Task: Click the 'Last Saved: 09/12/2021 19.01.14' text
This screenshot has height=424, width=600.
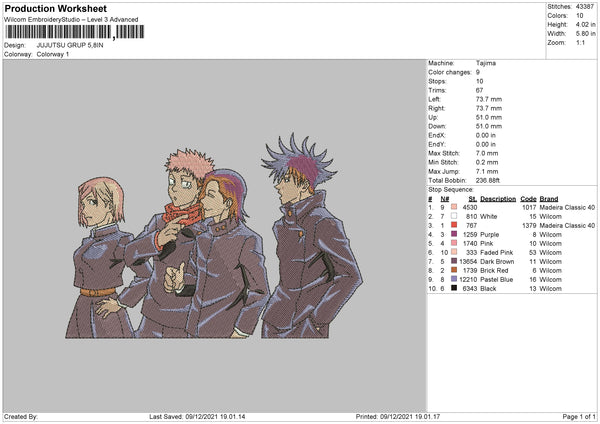Action: tap(197, 416)
